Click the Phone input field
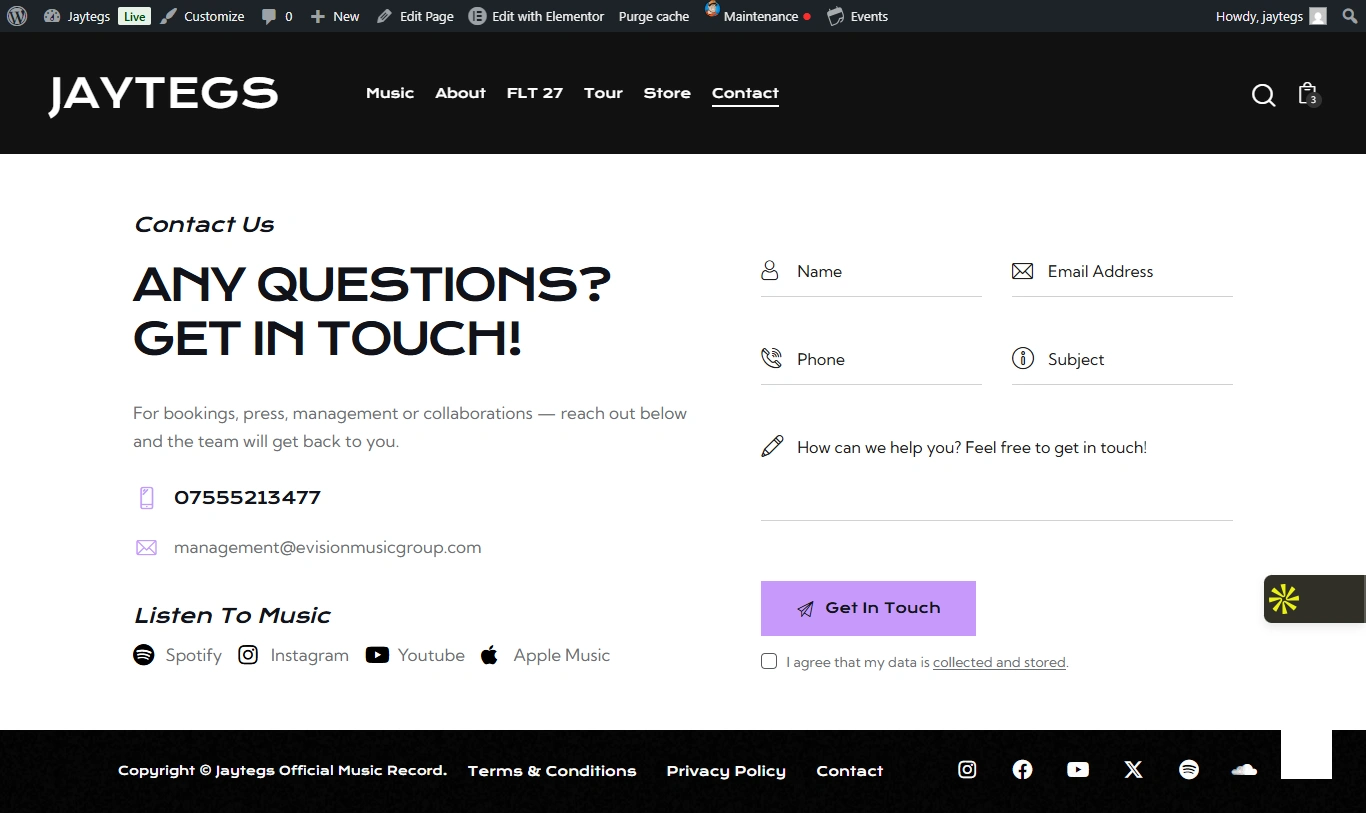 pos(871,360)
